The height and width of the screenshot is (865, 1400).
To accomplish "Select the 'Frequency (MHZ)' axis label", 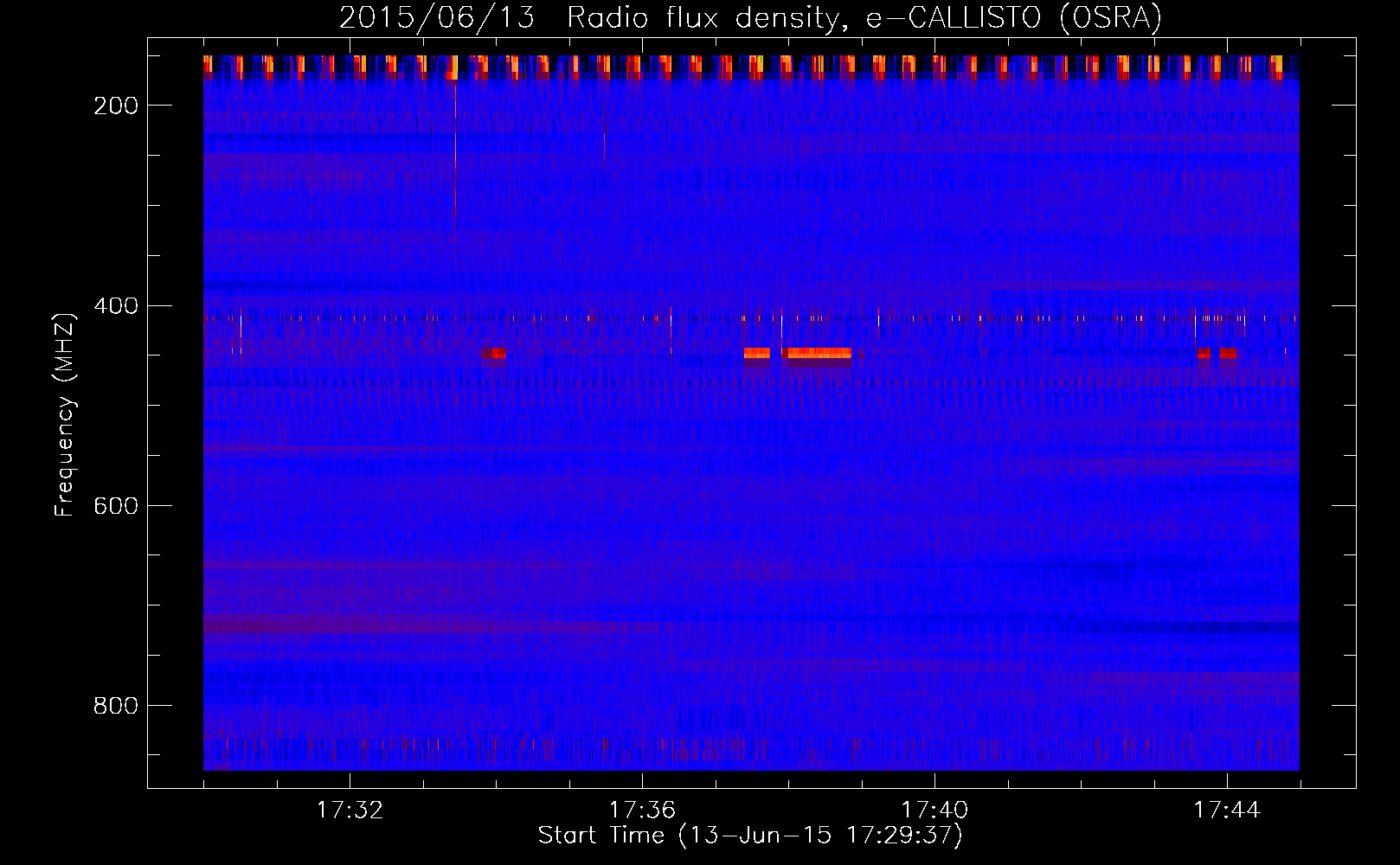I will pos(65,415).
